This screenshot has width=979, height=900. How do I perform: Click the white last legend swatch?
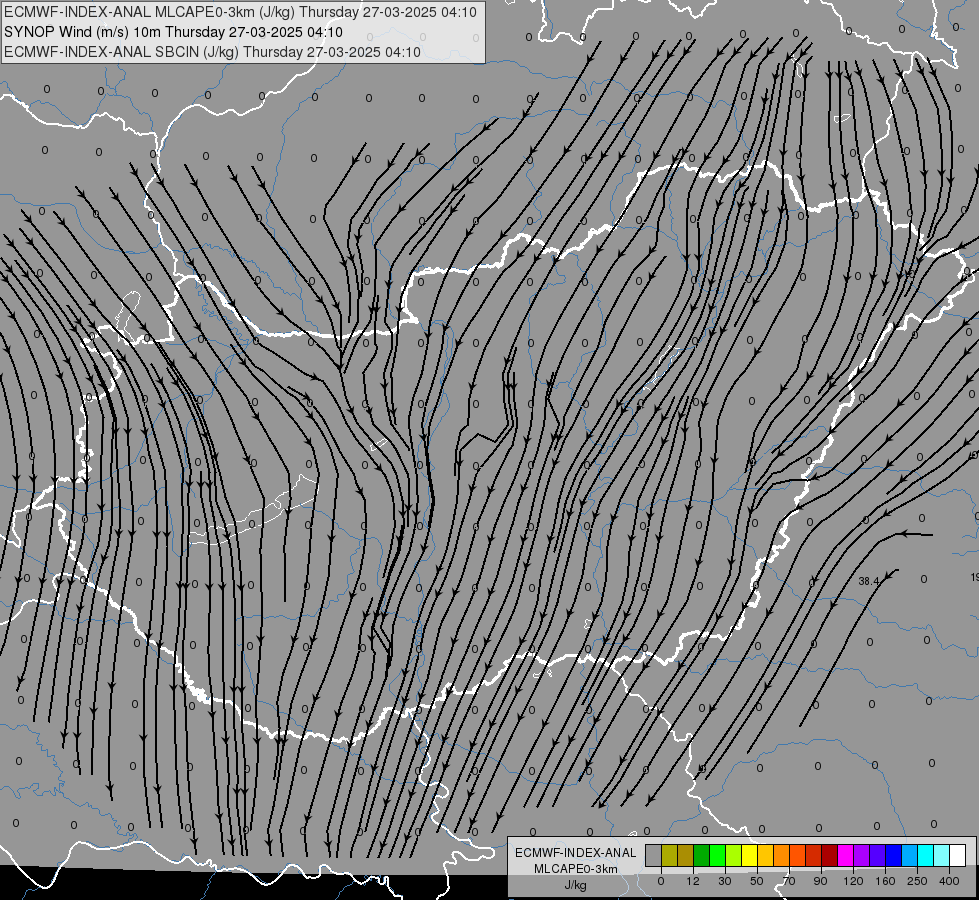pos(957,855)
